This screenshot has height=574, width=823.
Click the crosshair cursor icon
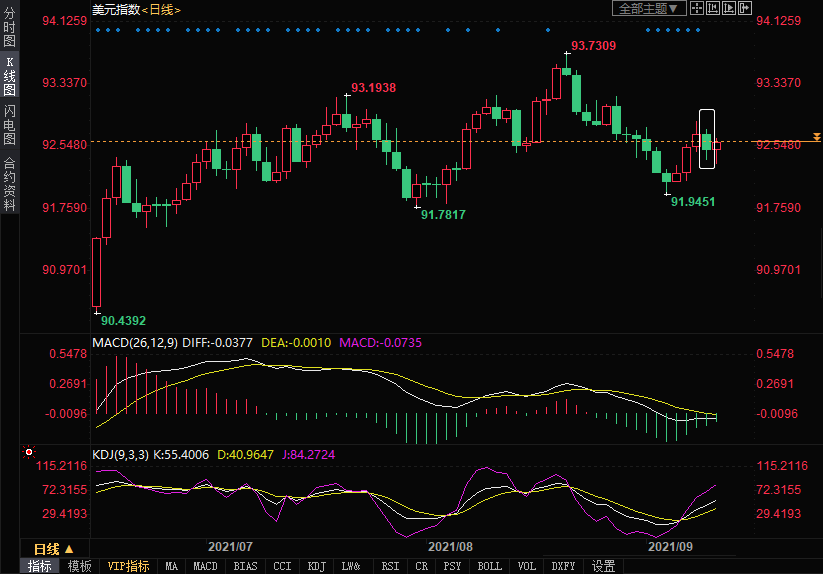697,8
